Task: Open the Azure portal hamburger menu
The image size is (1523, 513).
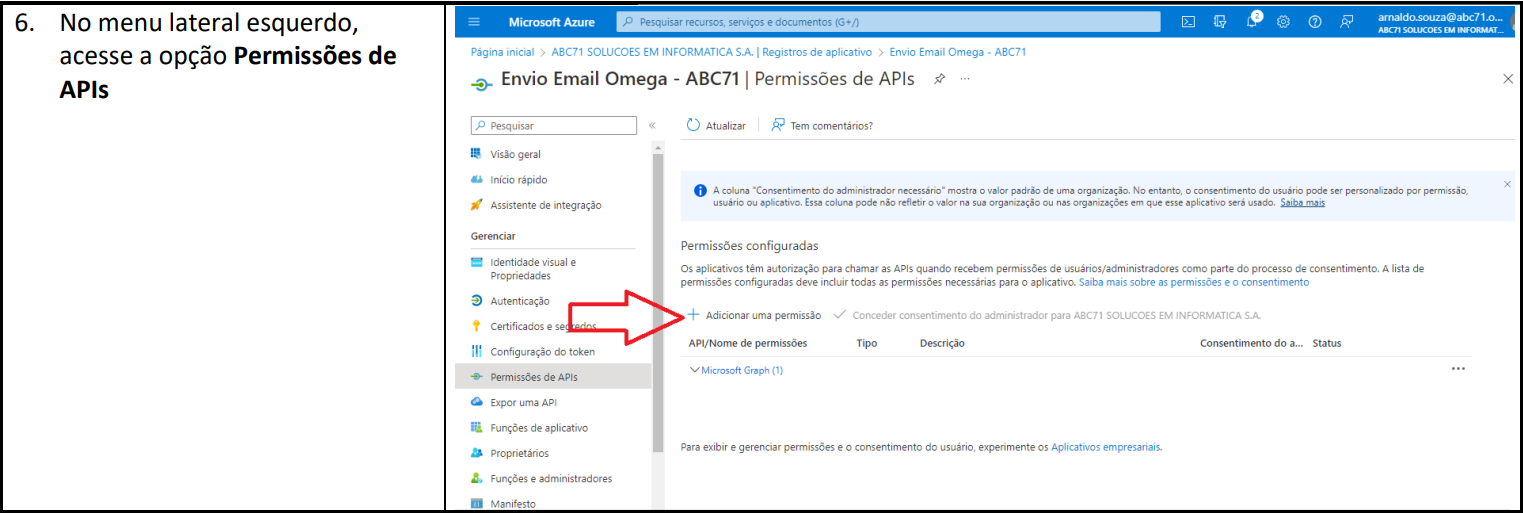Action: click(474, 22)
